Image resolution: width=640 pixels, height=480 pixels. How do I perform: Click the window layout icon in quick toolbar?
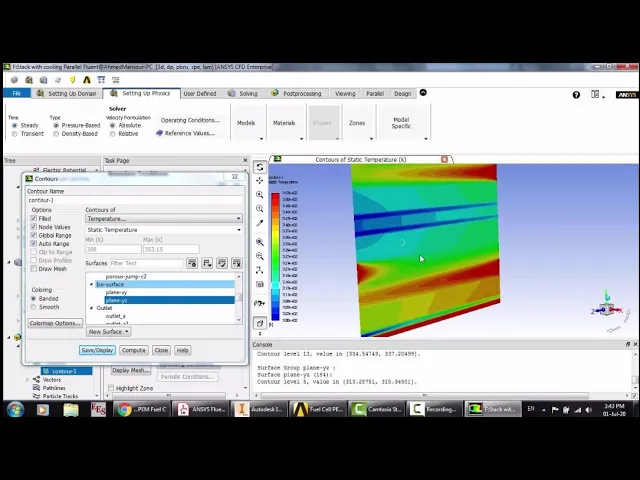(x=101, y=80)
